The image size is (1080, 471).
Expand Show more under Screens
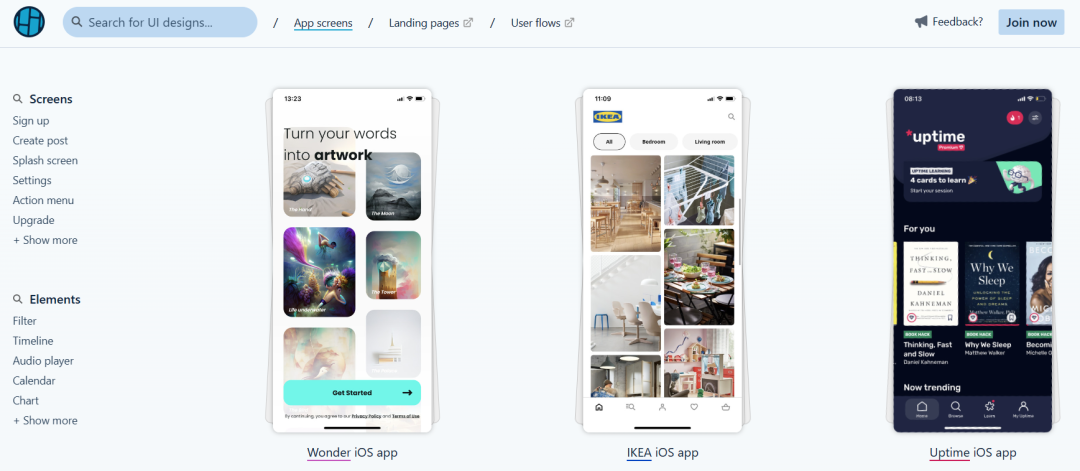click(x=45, y=240)
